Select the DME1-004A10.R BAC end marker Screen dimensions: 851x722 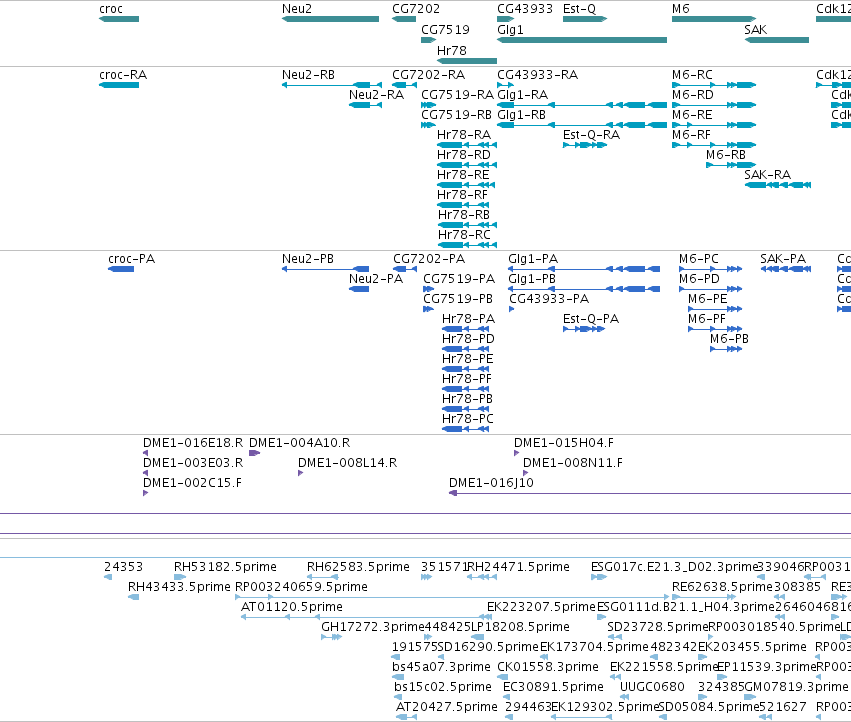[255, 453]
